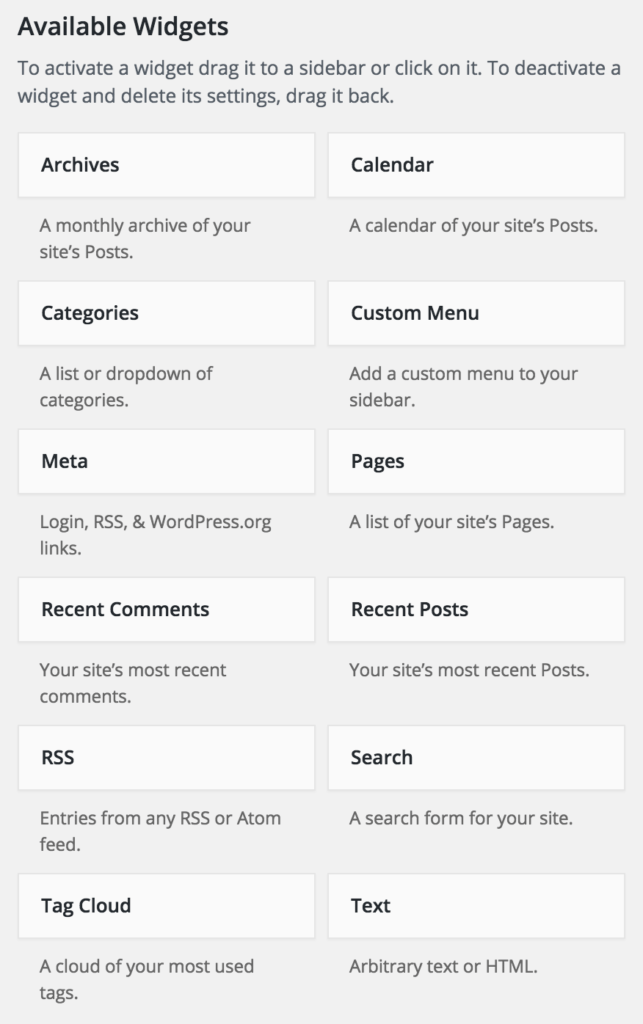Screen dimensions: 643x1024
Task: Activate the Text widget
Action: click(x=476, y=906)
